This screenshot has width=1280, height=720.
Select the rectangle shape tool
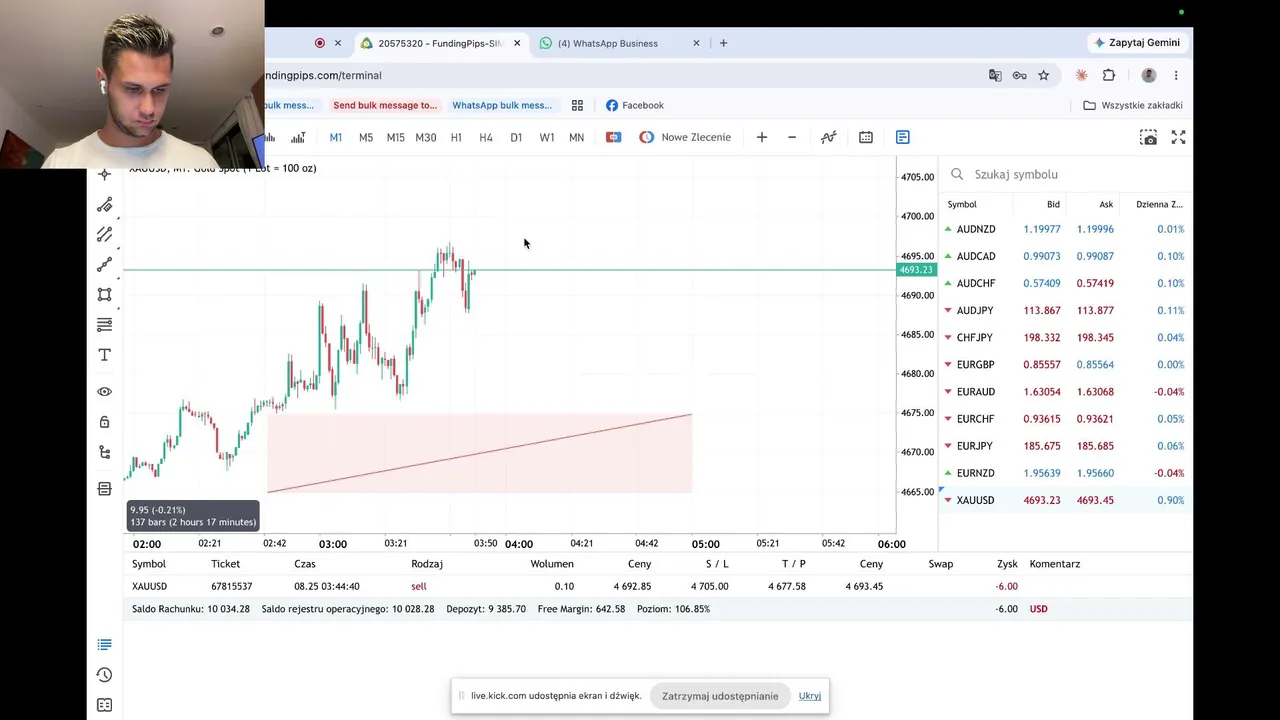click(x=104, y=295)
